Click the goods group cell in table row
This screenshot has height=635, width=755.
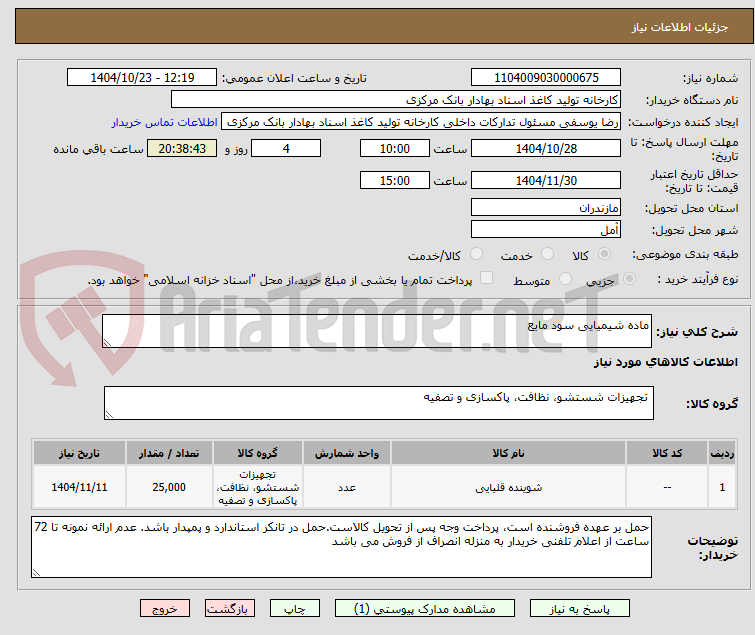coord(258,487)
